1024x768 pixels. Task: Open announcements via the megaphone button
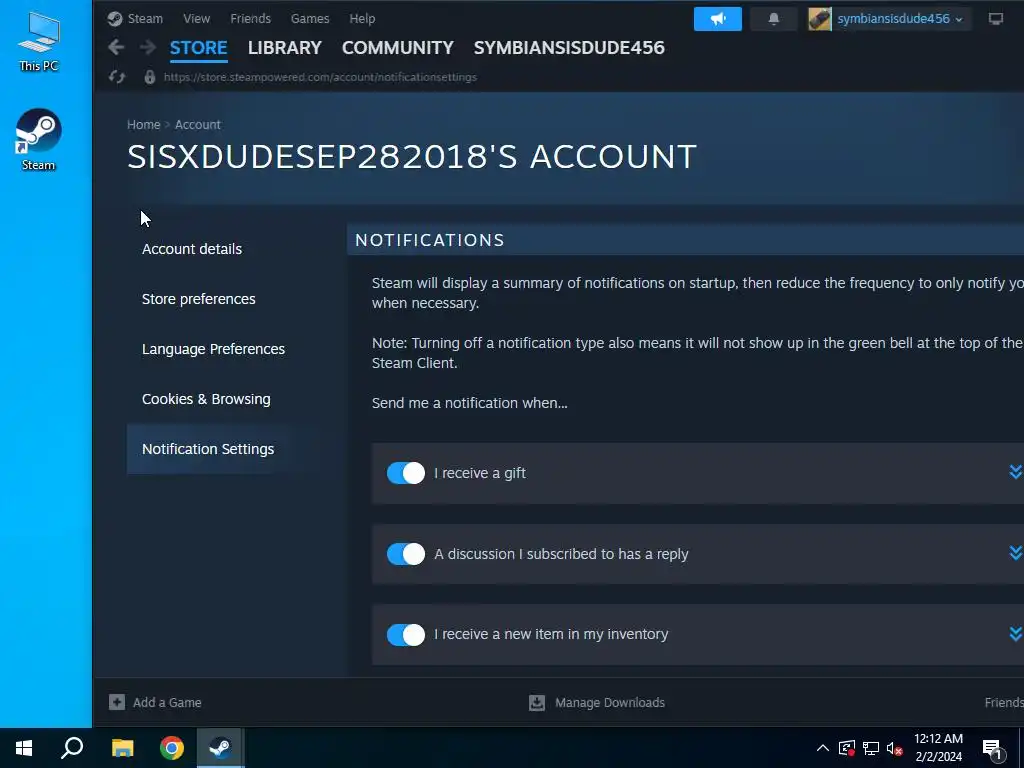[718, 19]
